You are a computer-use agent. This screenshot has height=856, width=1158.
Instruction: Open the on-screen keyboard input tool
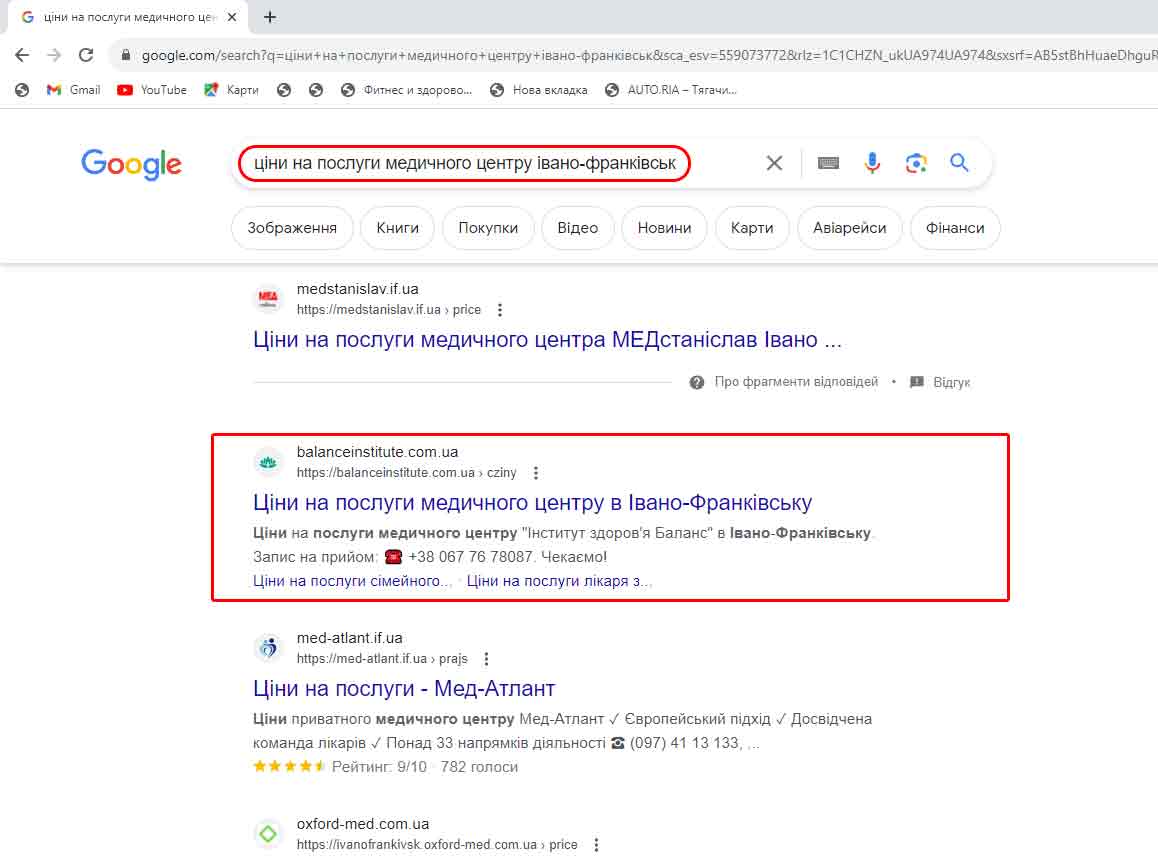point(828,163)
